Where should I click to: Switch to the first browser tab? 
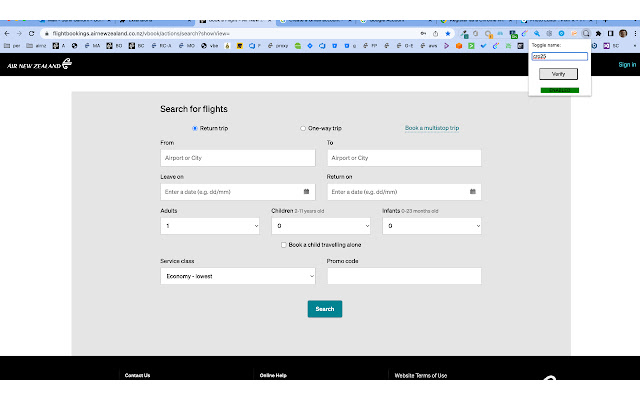tap(76, 20)
